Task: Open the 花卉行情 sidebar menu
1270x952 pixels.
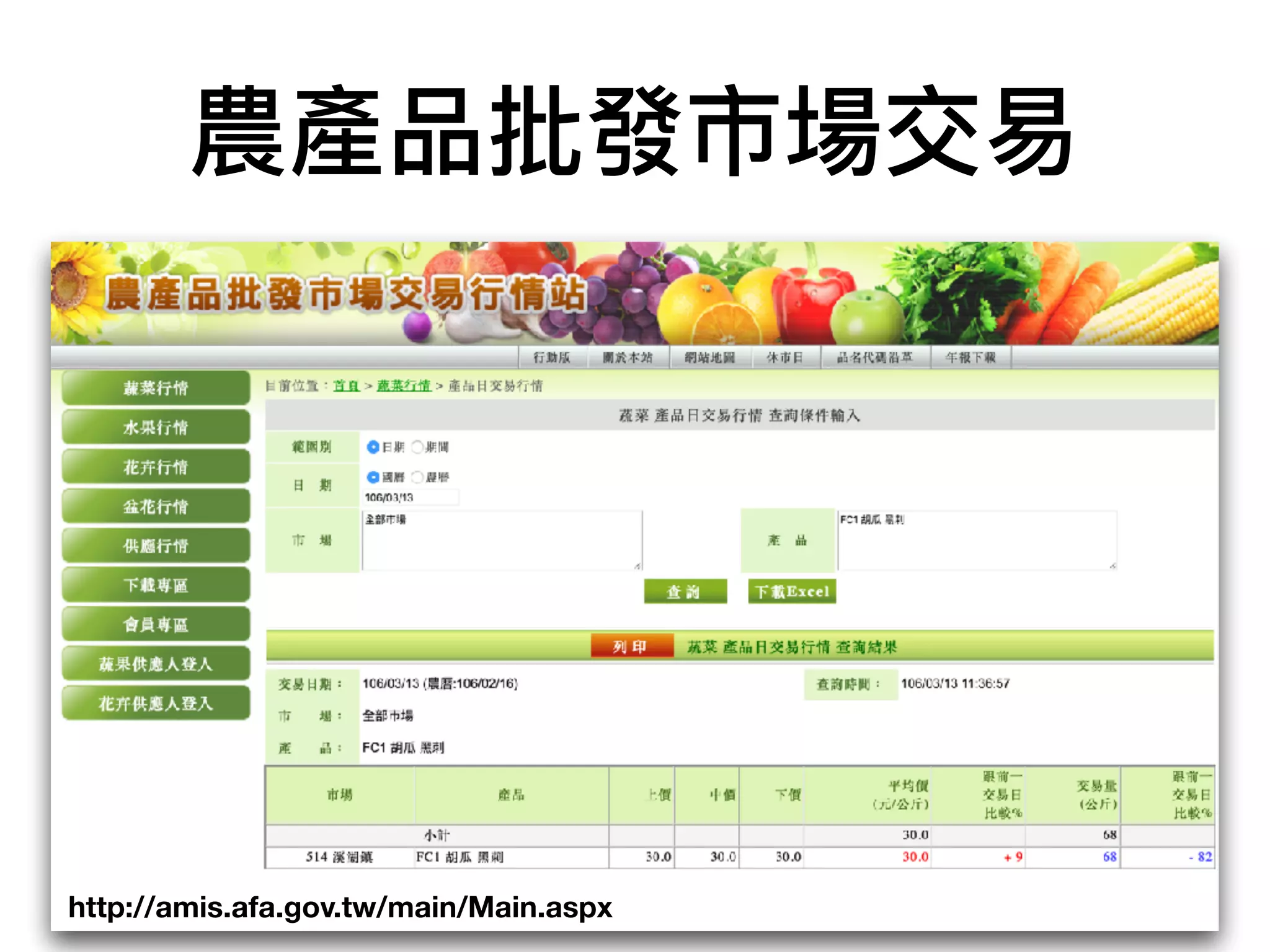Action: click(156, 467)
